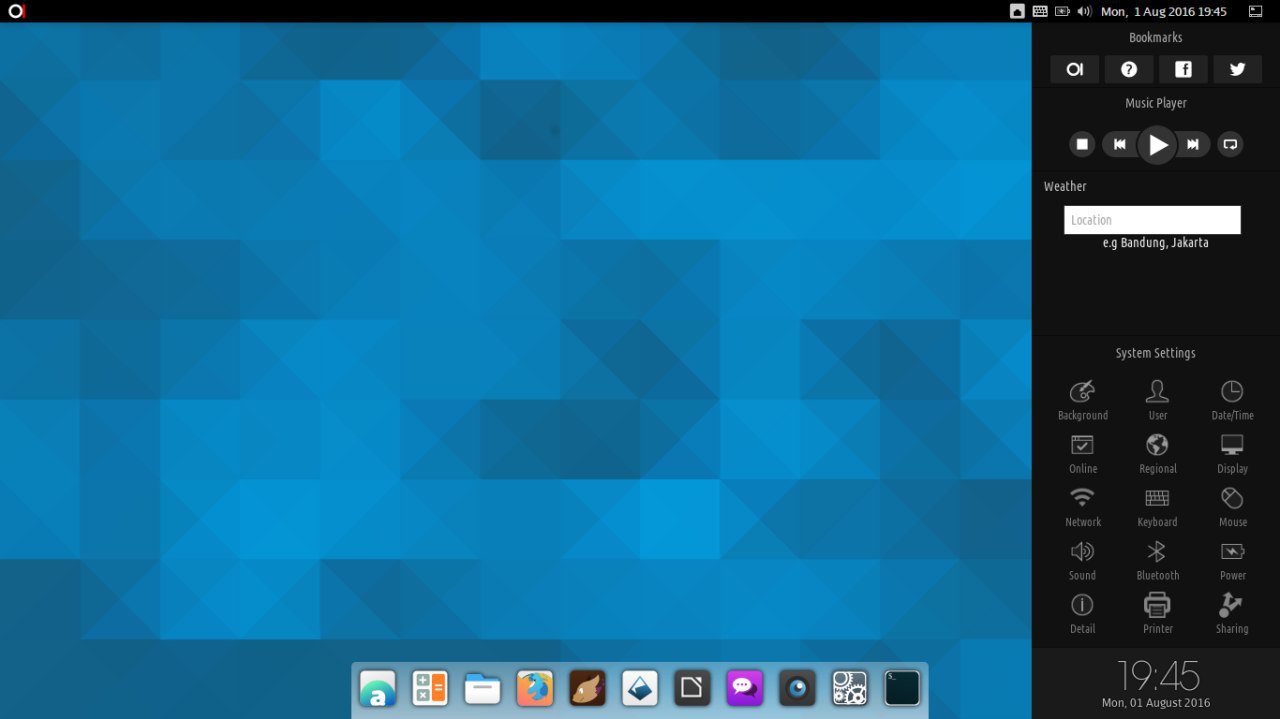Image resolution: width=1280 pixels, height=719 pixels.
Task: Open the BlankOn bookmark button
Action: coord(1074,69)
